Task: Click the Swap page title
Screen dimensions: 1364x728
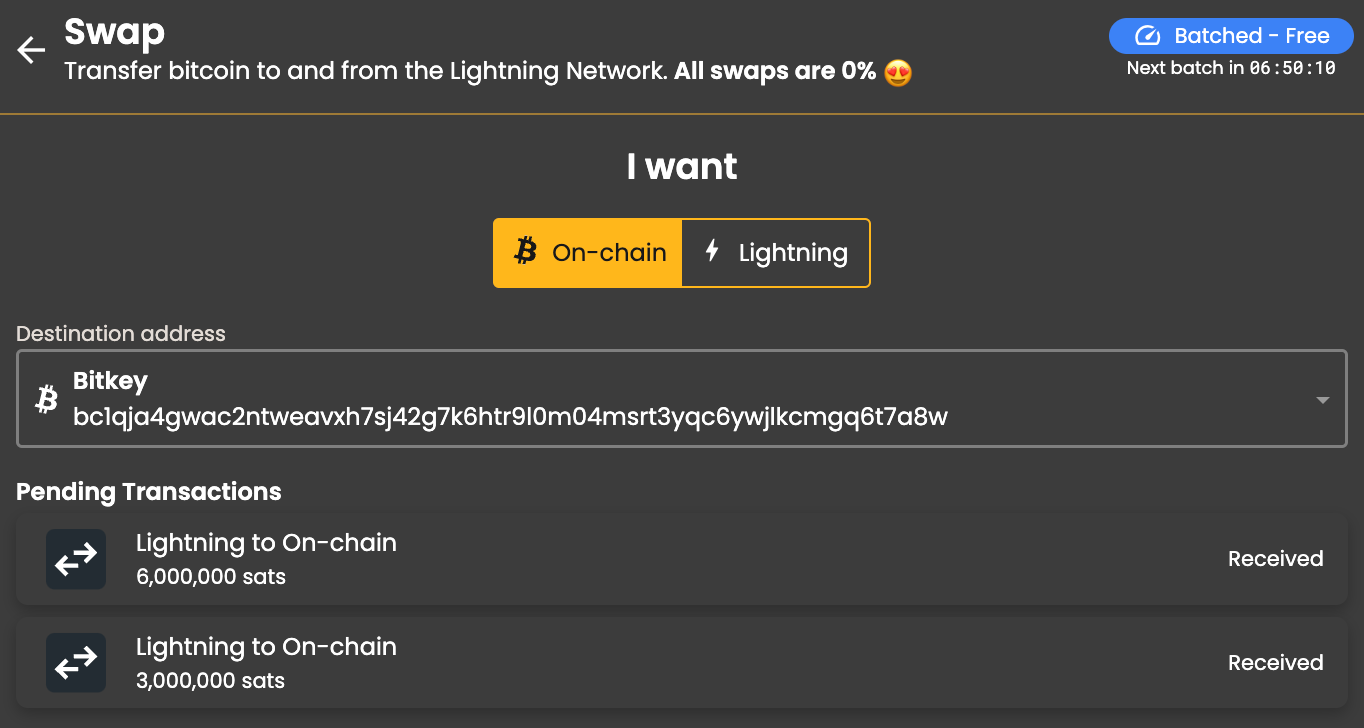Action: (x=114, y=32)
